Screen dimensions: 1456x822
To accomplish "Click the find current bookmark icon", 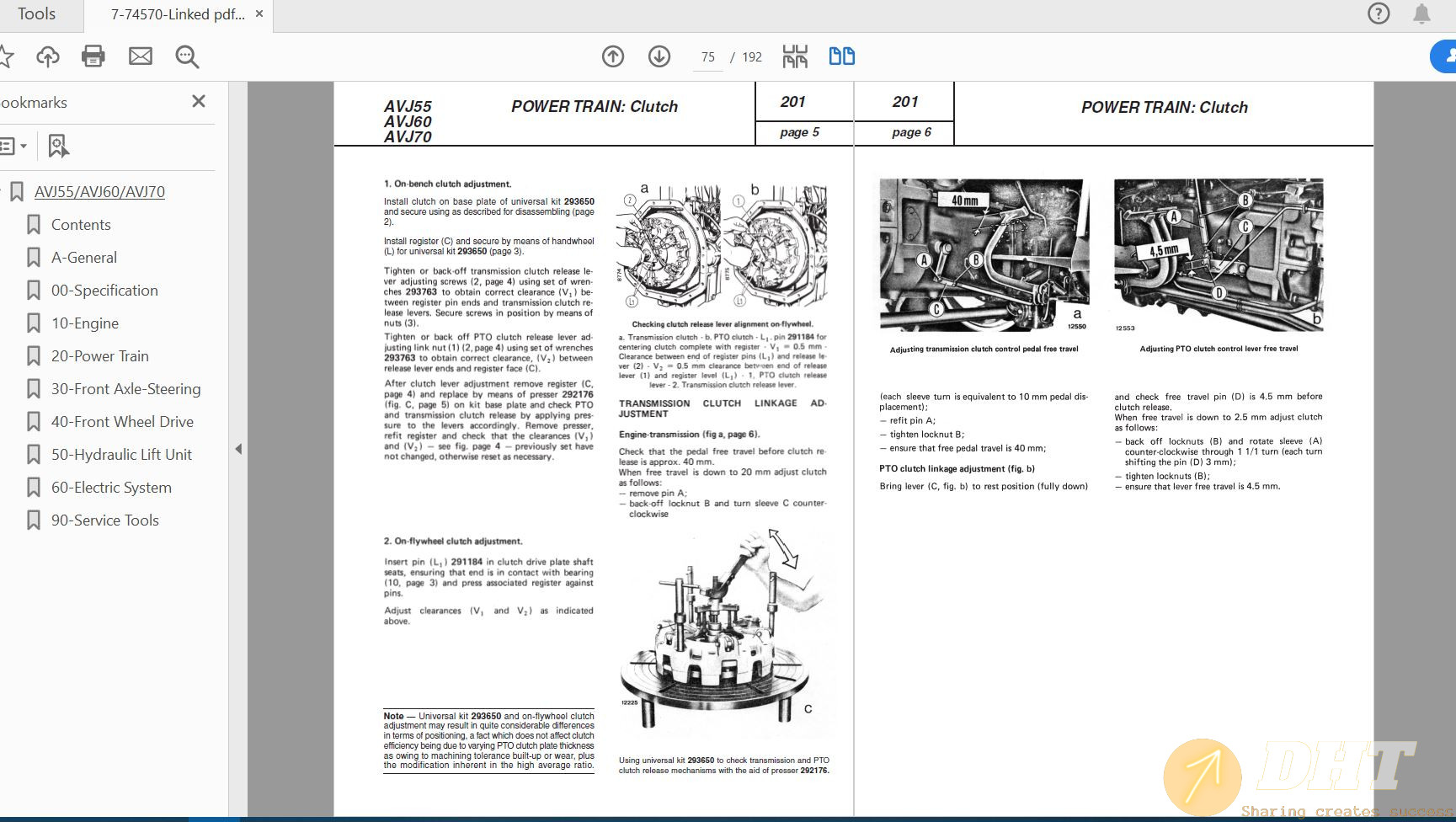I will click(x=58, y=146).
